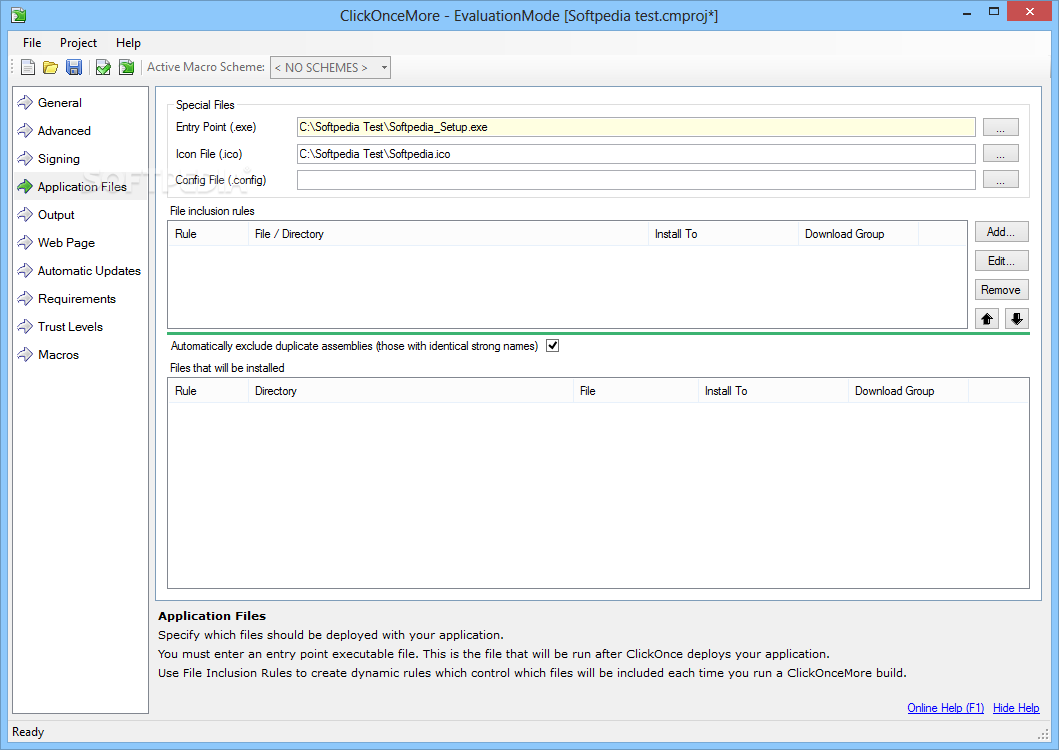Browse for Config File
This screenshot has height=750, width=1059.
coord(1000,180)
